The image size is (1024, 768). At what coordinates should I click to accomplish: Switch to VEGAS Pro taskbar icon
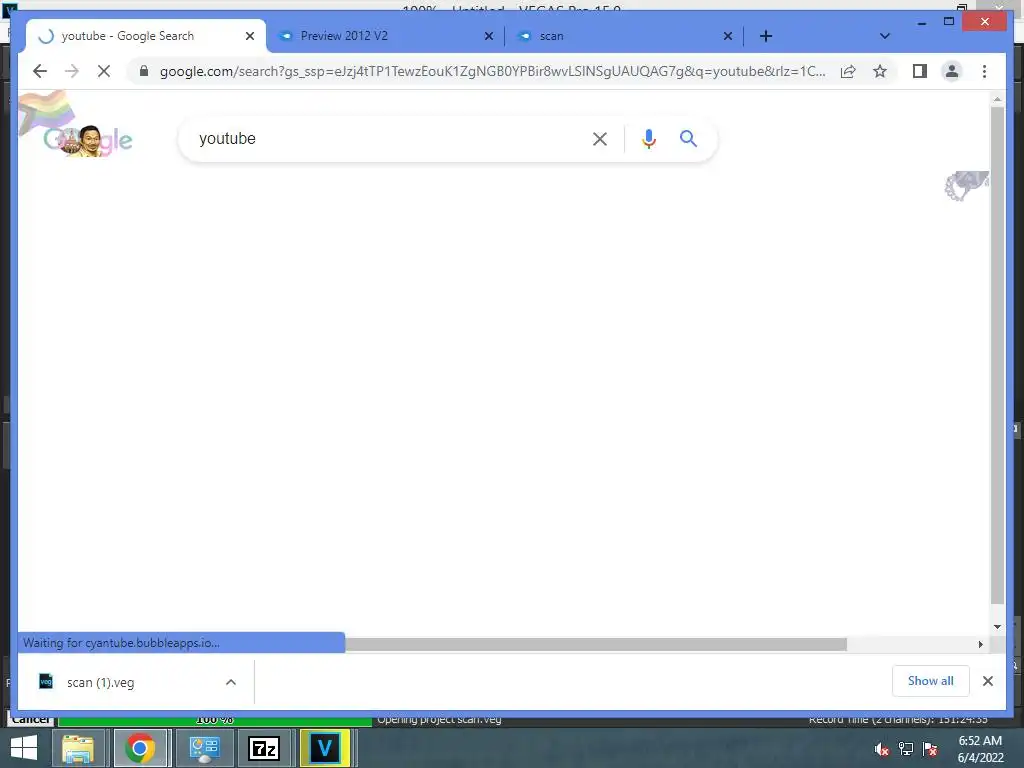point(325,748)
